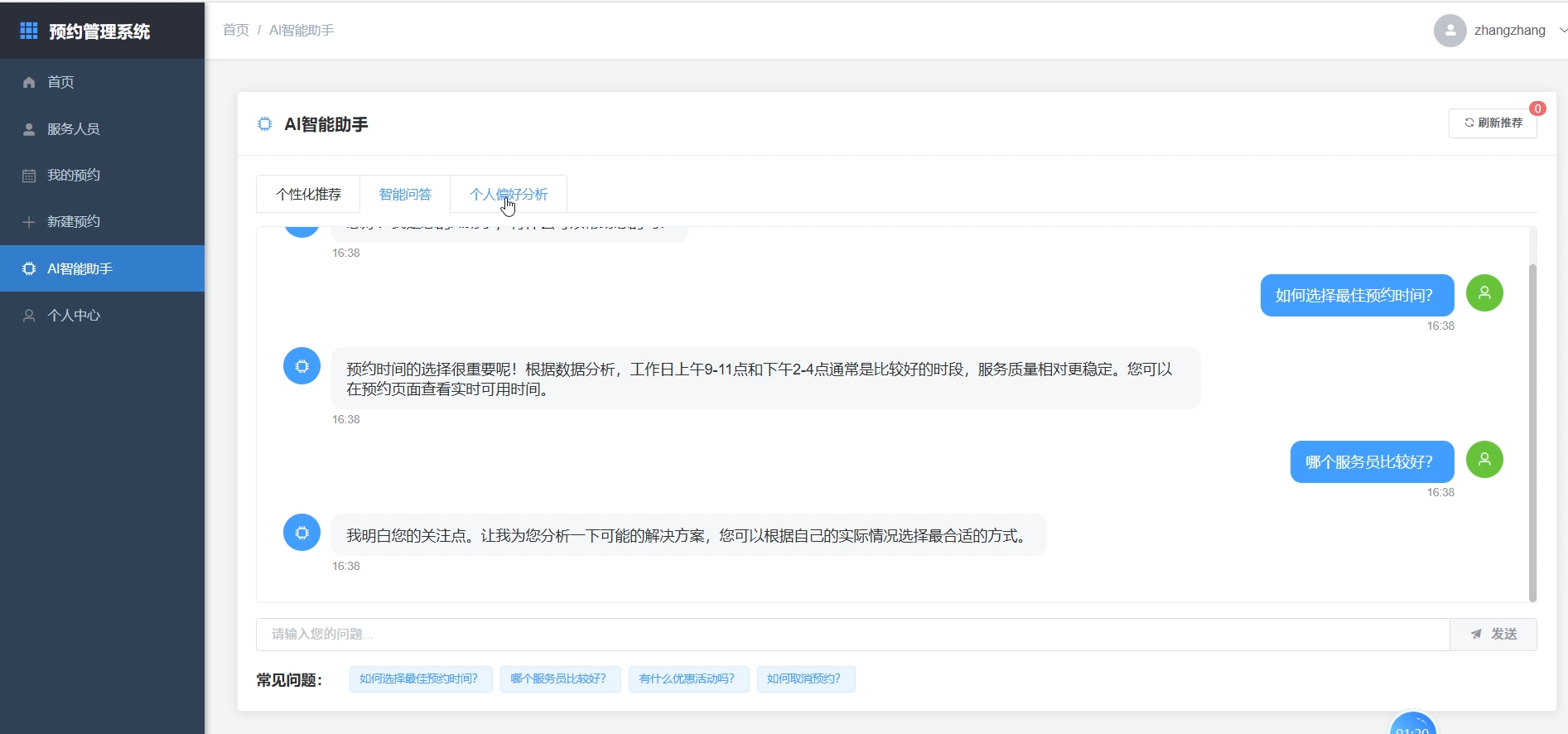This screenshot has width=1568, height=734.
Task: Click the 服务人员 person icon
Action: point(29,129)
